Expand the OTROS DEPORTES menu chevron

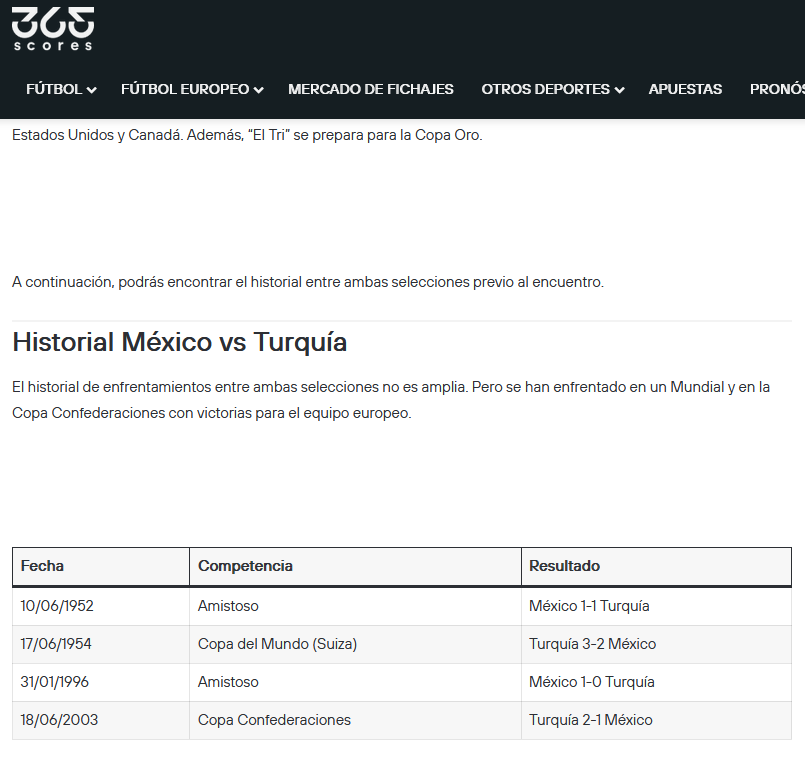coord(620,90)
